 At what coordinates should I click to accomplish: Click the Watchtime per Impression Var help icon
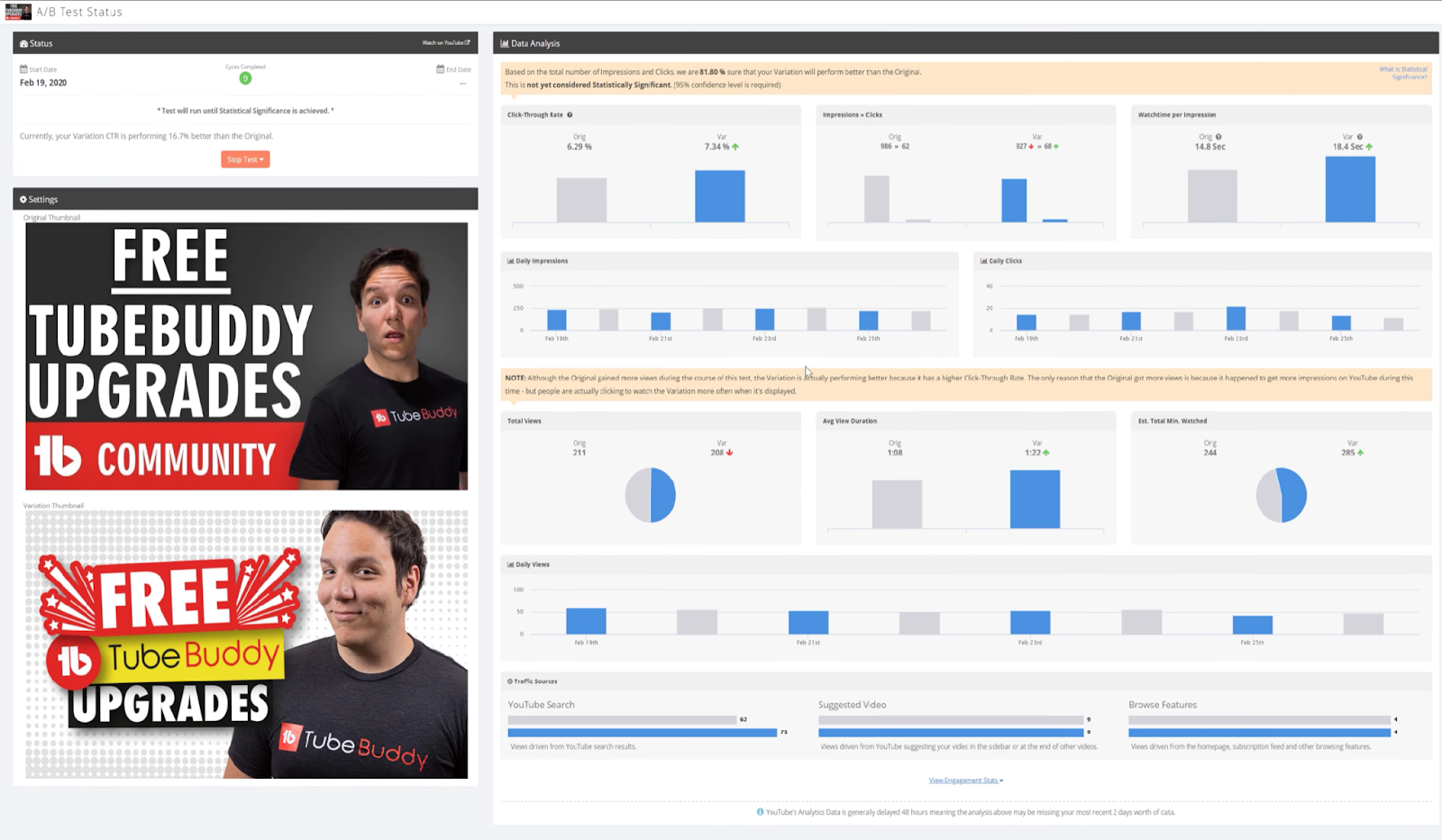[x=1360, y=137]
